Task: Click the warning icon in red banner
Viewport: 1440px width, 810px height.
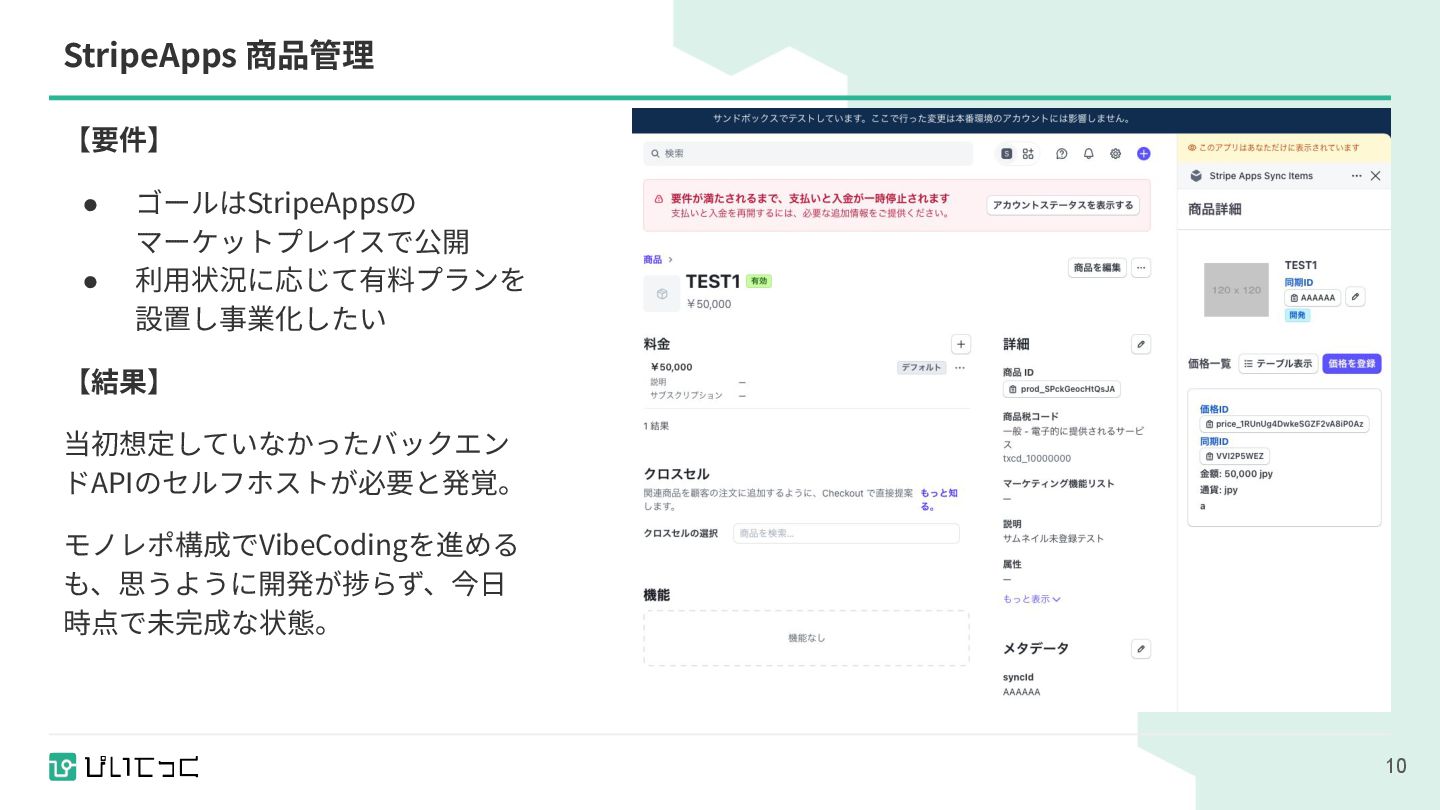Action: coord(659,199)
